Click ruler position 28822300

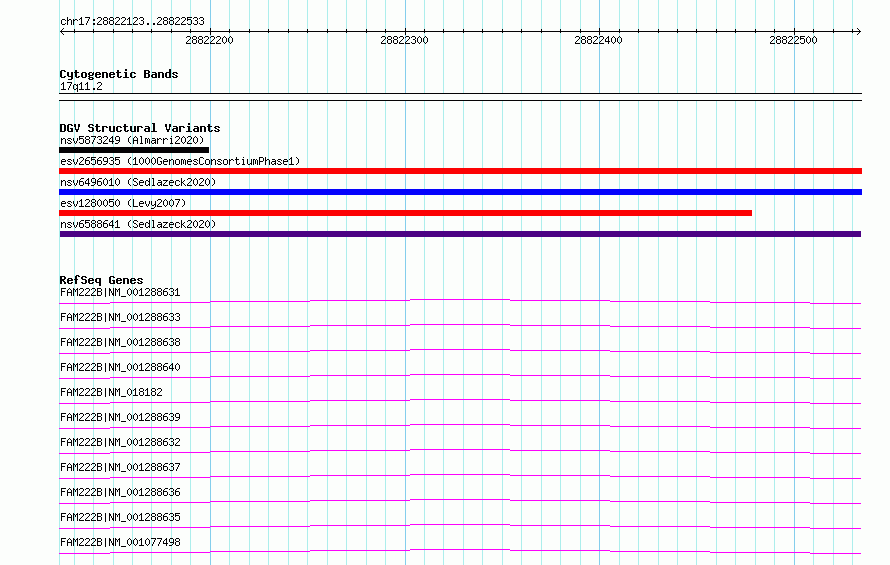click(404, 40)
